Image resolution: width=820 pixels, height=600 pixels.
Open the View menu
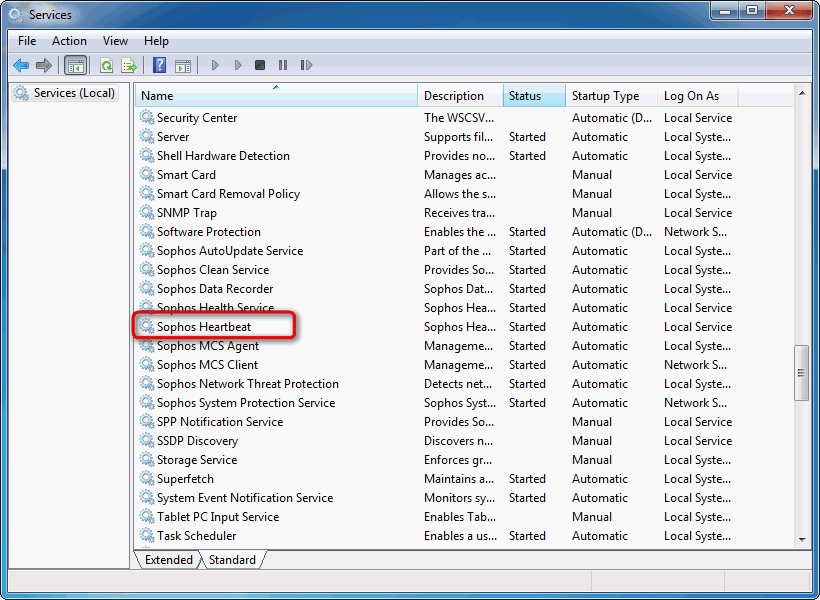pyautogui.click(x=115, y=41)
